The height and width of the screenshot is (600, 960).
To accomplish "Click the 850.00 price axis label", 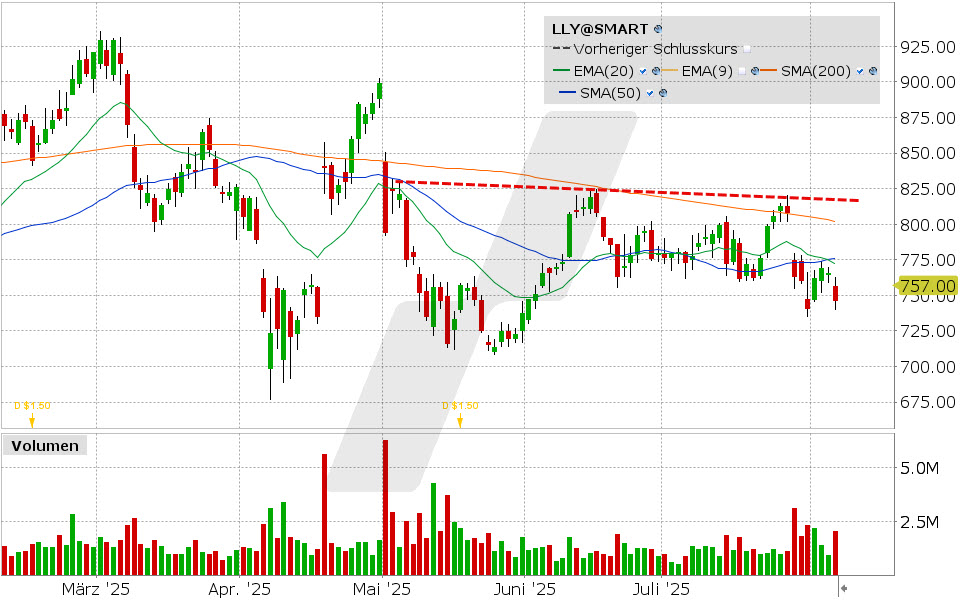I will 928,153.
